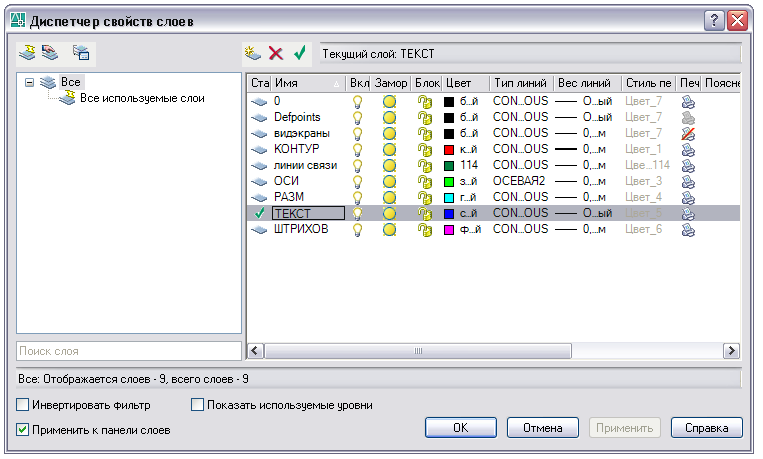Select the линии связи layer name
Viewport: 763px width, 459px height.
pyautogui.click(x=305, y=165)
